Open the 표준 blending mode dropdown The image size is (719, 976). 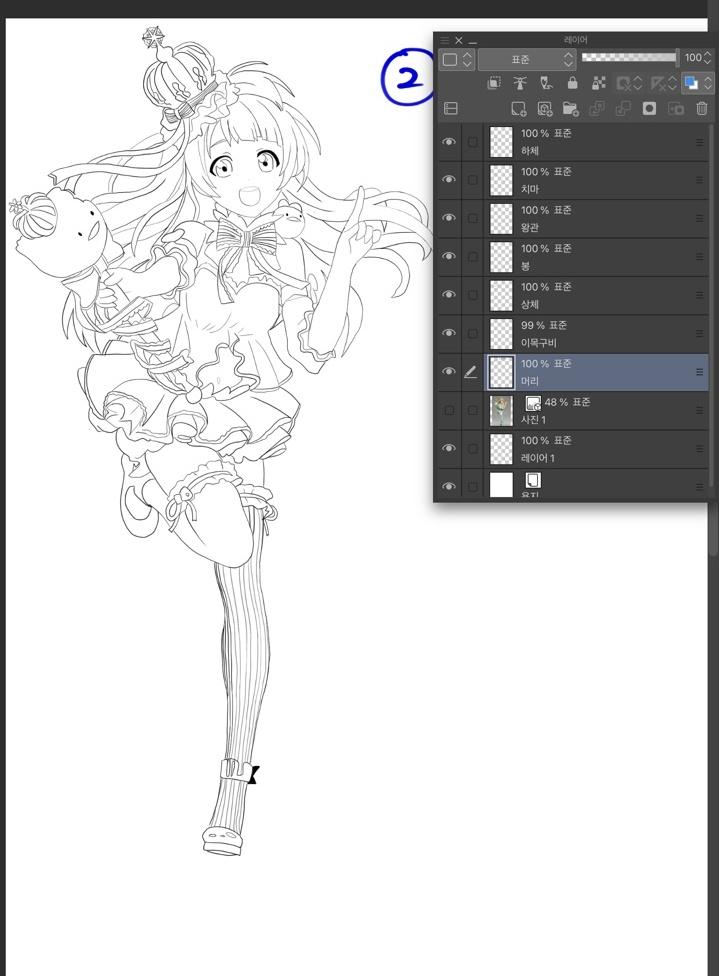[527, 60]
